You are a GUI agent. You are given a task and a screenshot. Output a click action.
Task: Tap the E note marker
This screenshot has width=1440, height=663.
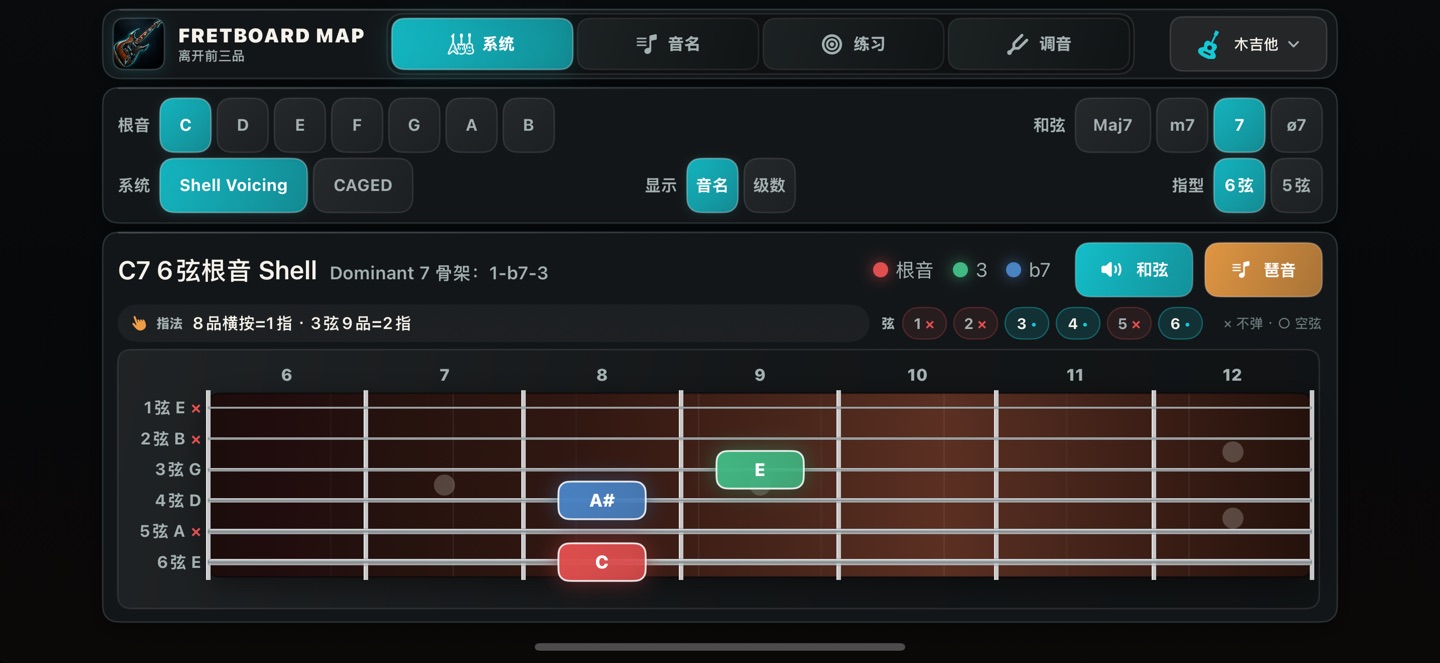pyautogui.click(x=760, y=470)
